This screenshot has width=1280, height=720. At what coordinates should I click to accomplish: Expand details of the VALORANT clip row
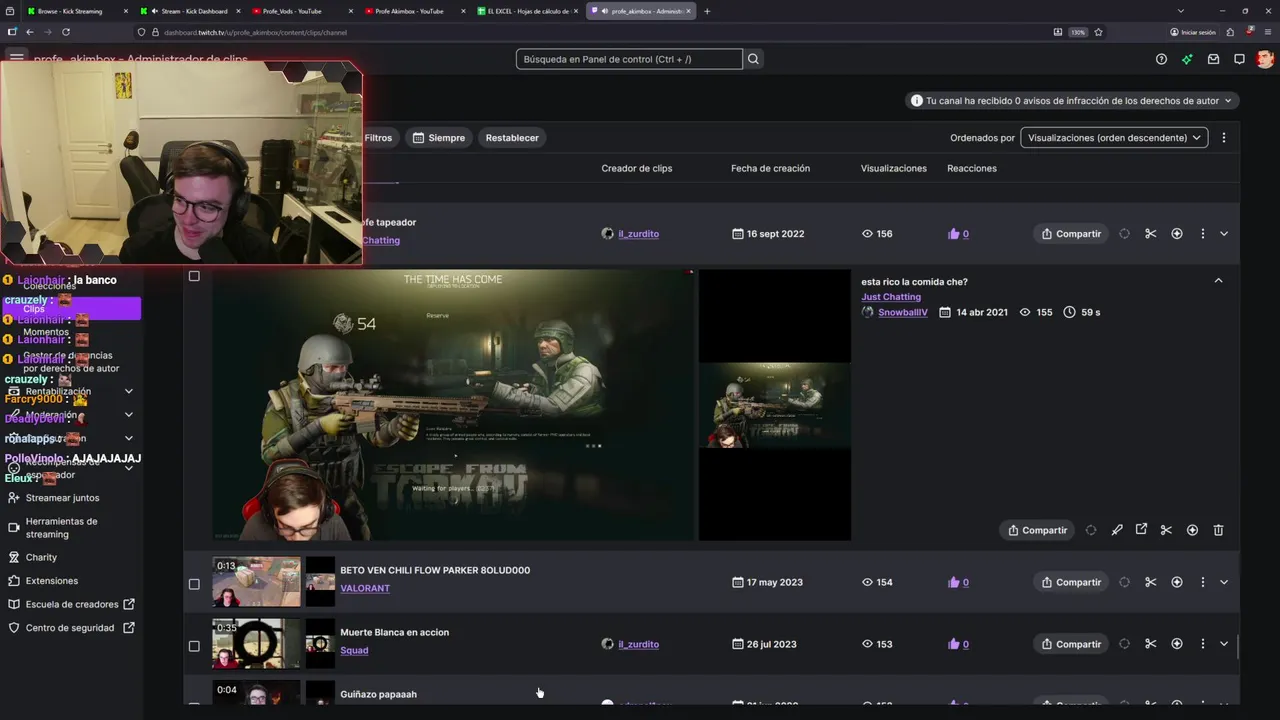[1224, 582]
